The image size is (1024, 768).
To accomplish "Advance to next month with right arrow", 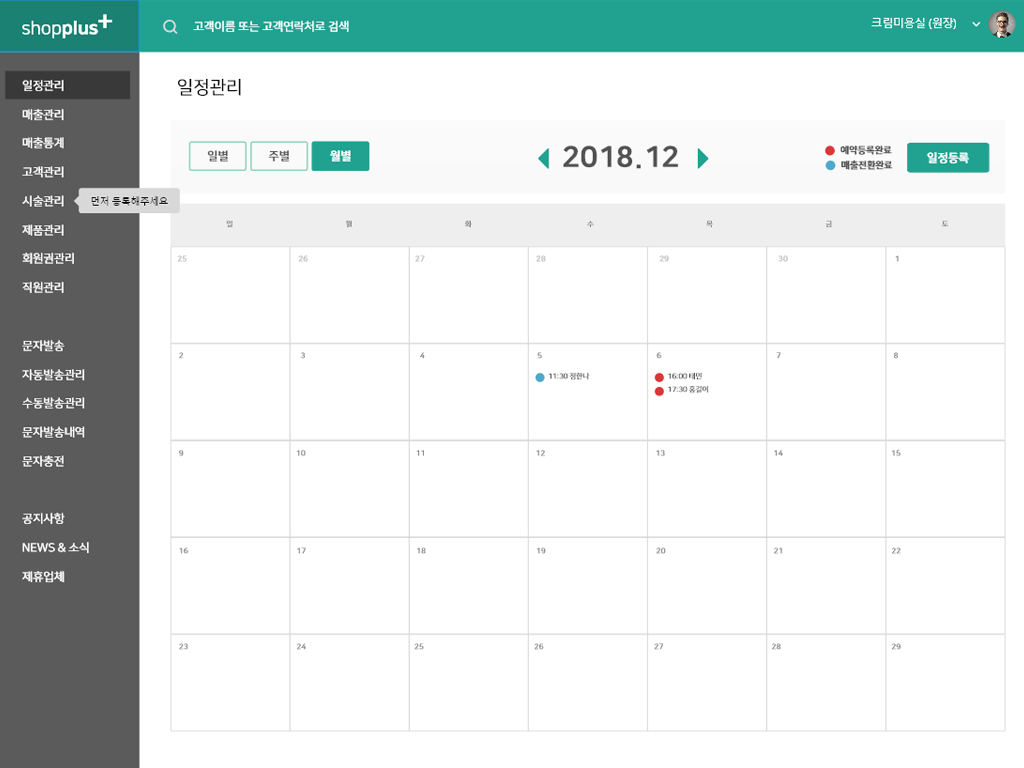I will (x=703, y=158).
